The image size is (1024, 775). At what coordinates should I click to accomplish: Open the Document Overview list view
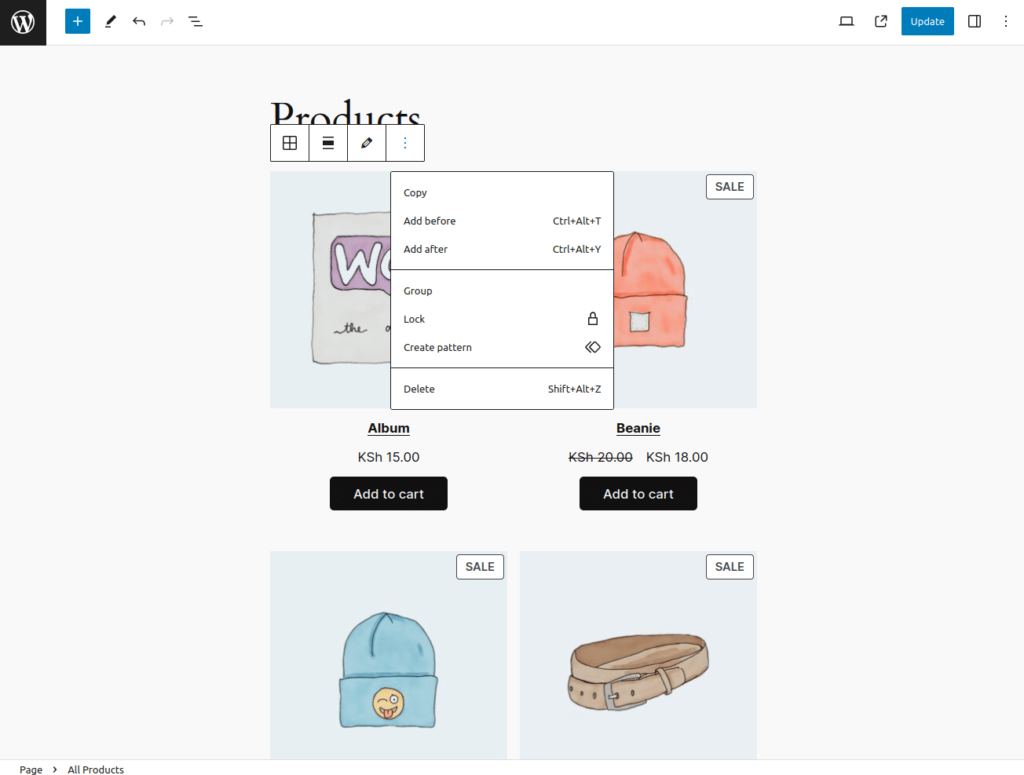coord(195,22)
